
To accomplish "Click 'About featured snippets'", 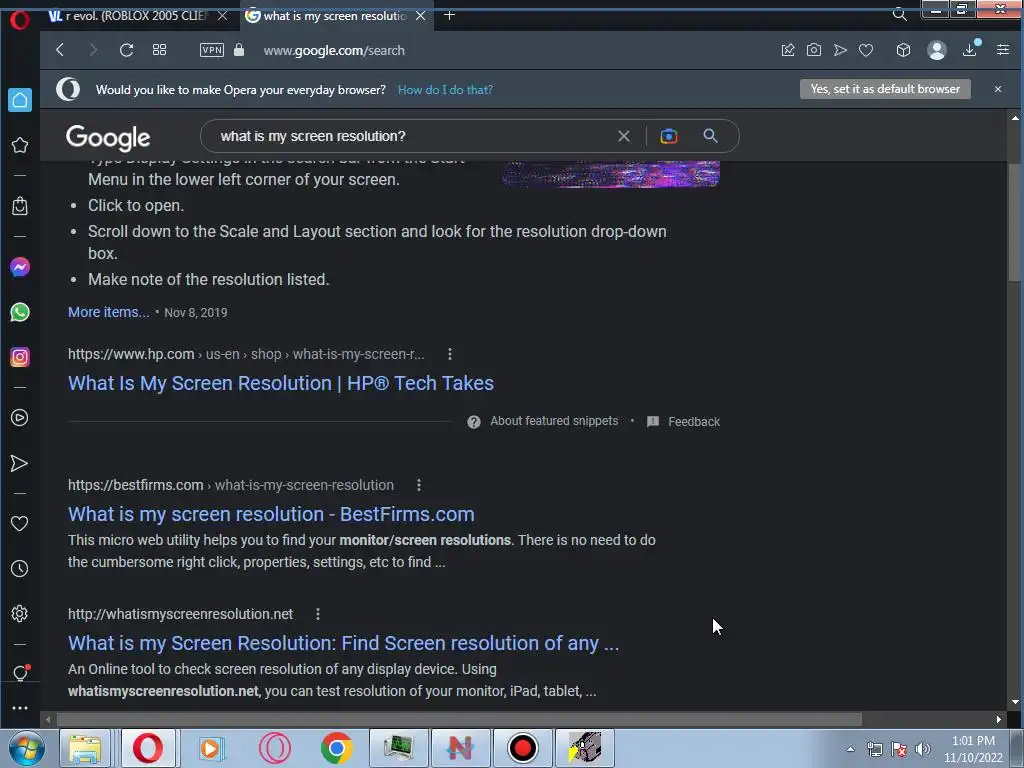I will point(554,421).
